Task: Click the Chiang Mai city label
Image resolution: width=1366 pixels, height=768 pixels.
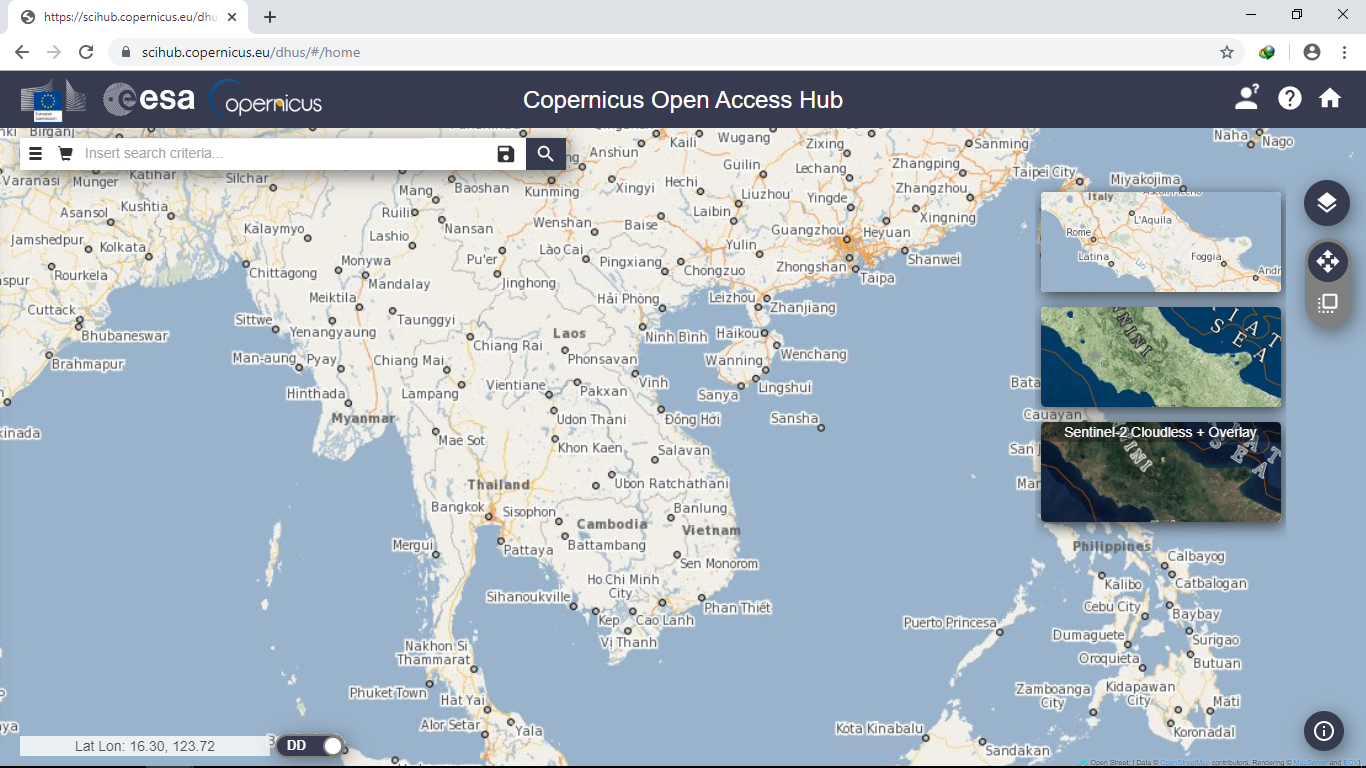Action: 409,361
